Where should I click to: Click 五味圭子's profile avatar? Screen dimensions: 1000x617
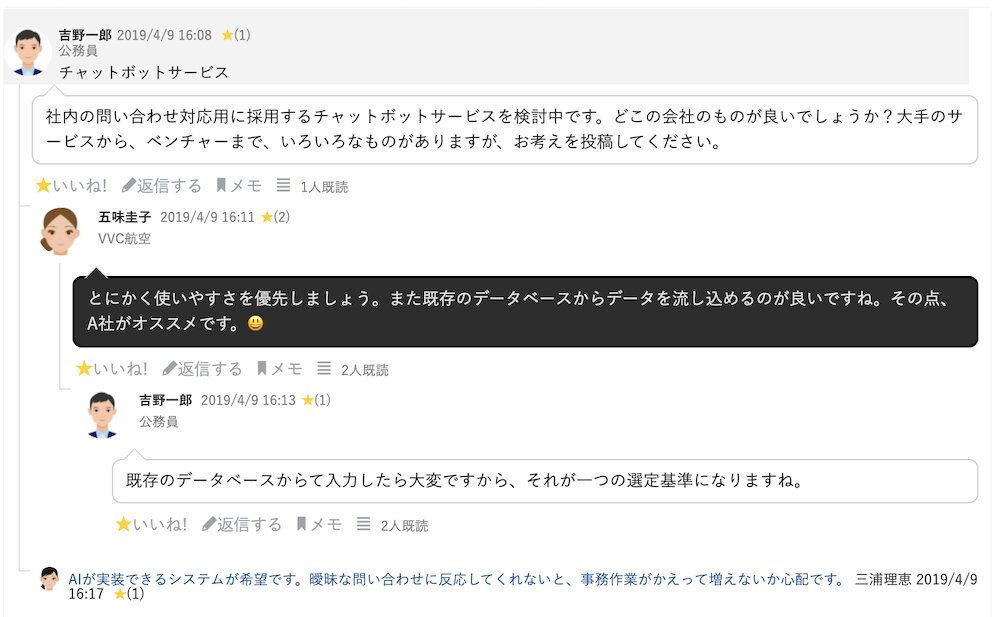click(x=60, y=232)
